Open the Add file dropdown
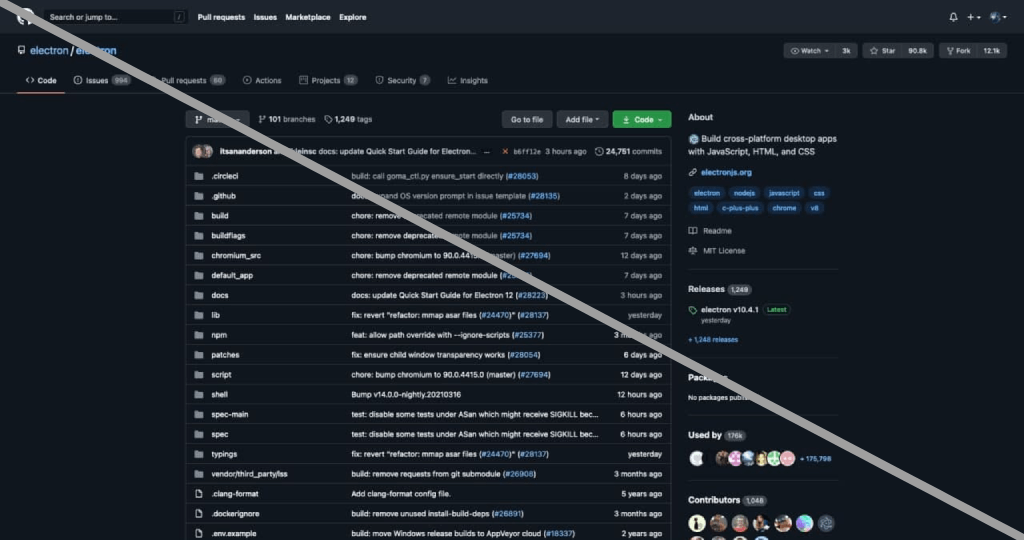Screen dimensions: 1024x540 582,119
